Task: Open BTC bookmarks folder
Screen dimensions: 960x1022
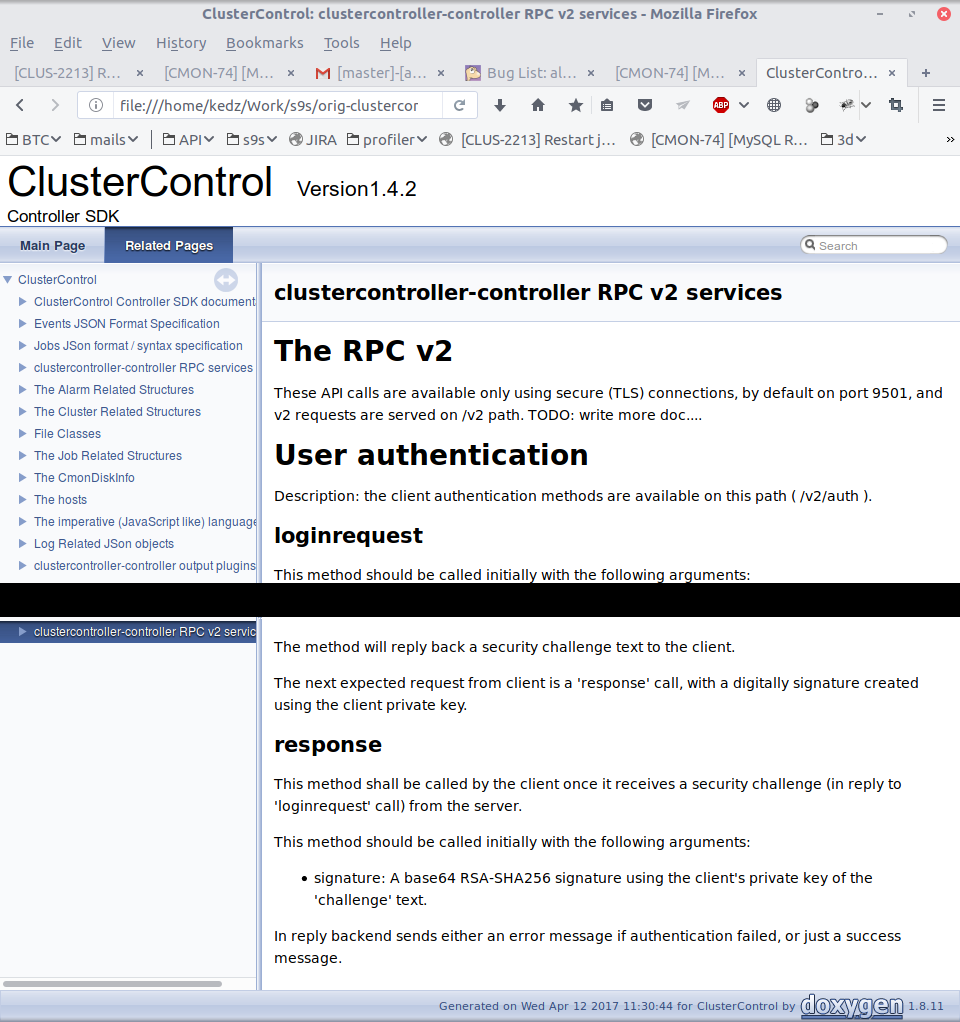Action: pyautogui.click(x=33, y=139)
